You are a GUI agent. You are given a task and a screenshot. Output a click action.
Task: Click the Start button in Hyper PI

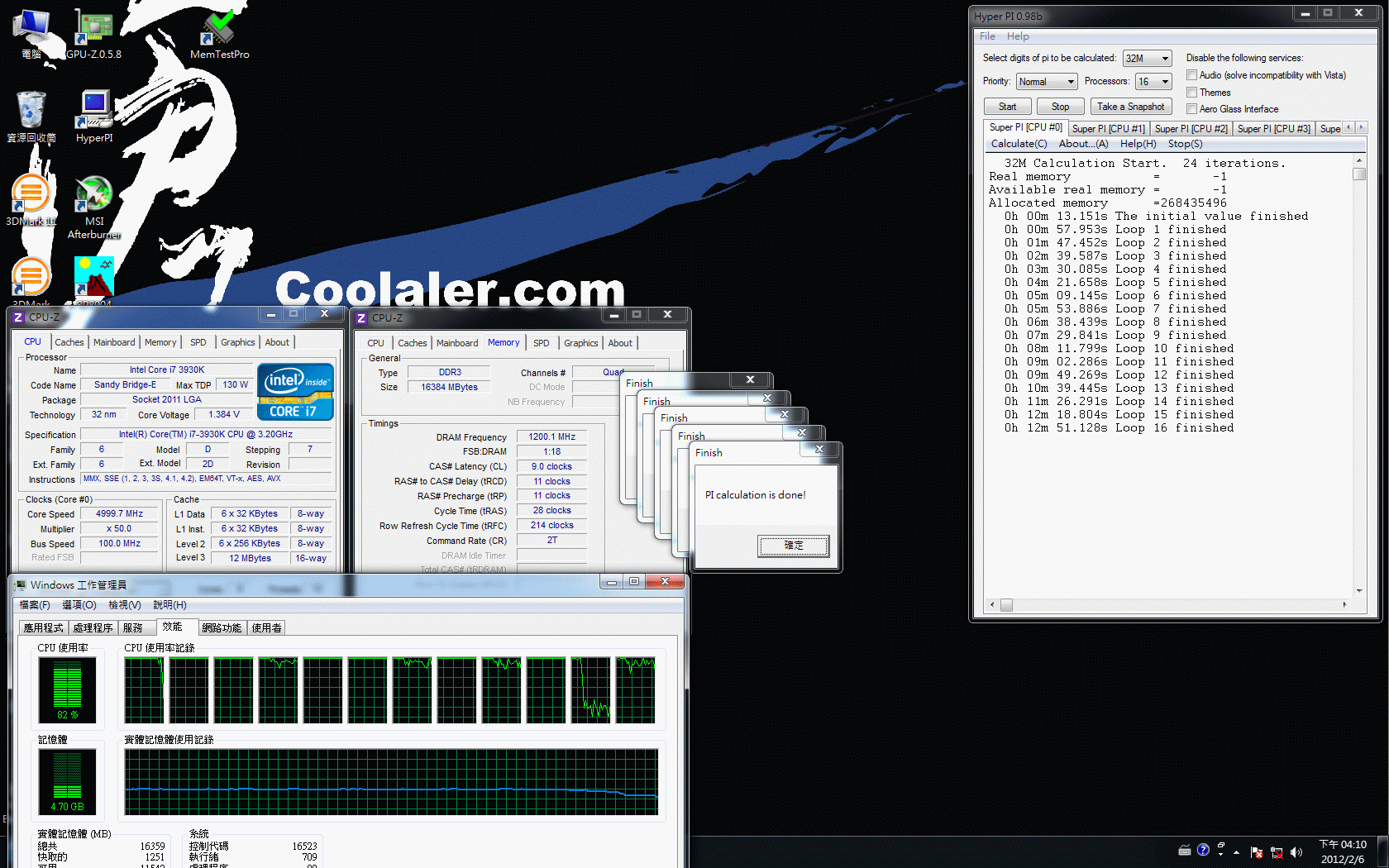coord(1007,107)
